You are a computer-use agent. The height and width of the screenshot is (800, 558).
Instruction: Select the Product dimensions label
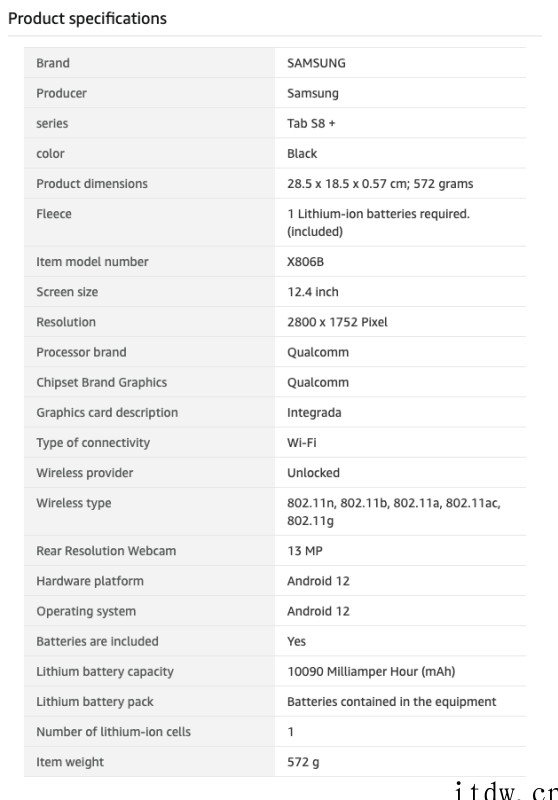point(92,184)
